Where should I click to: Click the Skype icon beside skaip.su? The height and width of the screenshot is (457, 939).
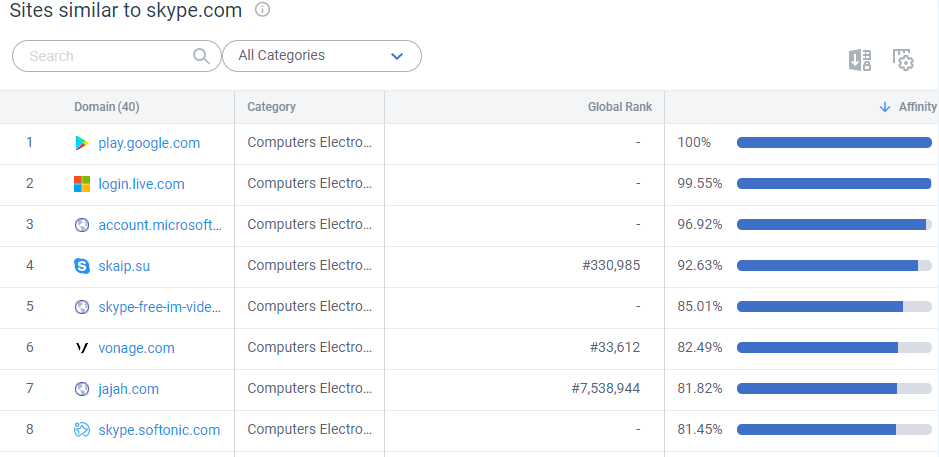(x=81, y=266)
